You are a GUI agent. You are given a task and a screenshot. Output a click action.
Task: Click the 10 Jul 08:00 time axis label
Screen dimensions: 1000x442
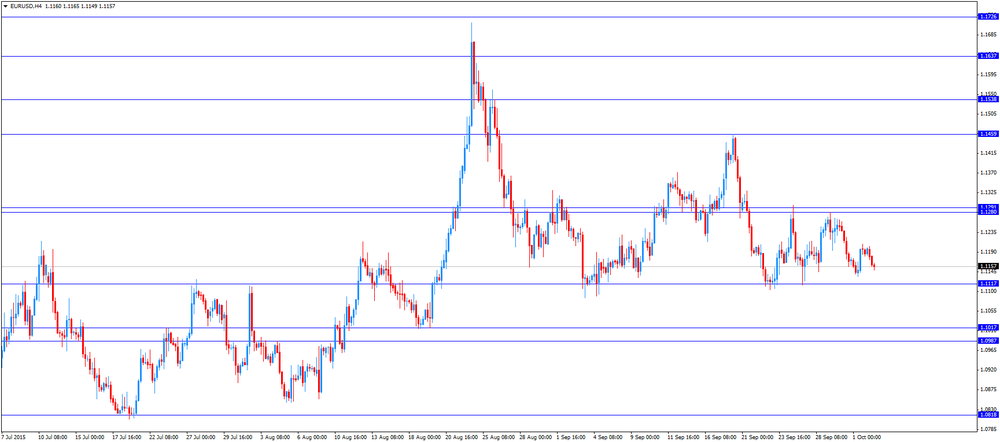(x=53, y=438)
